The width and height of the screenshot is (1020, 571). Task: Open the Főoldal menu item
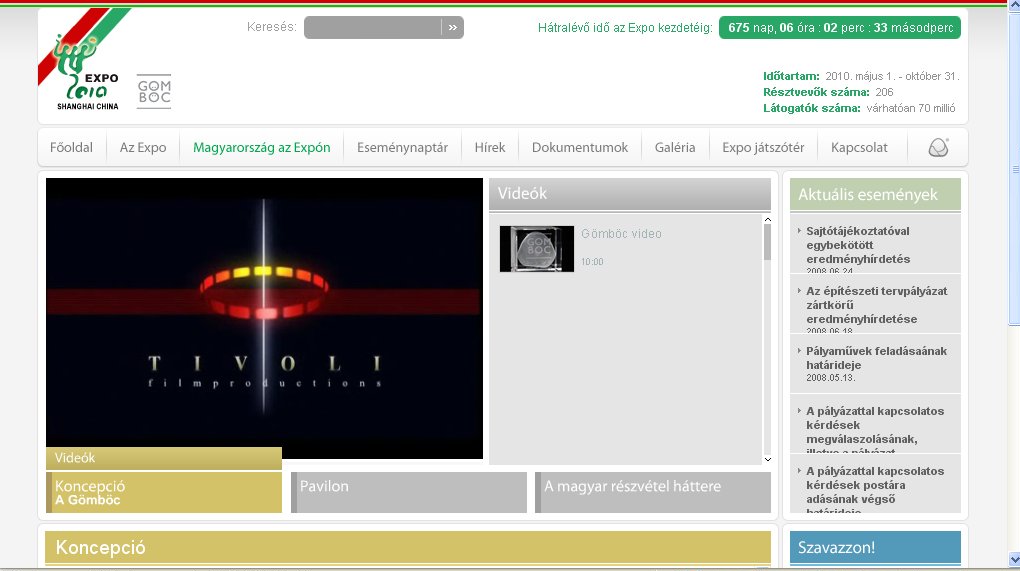pyautogui.click(x=72, y=148)
